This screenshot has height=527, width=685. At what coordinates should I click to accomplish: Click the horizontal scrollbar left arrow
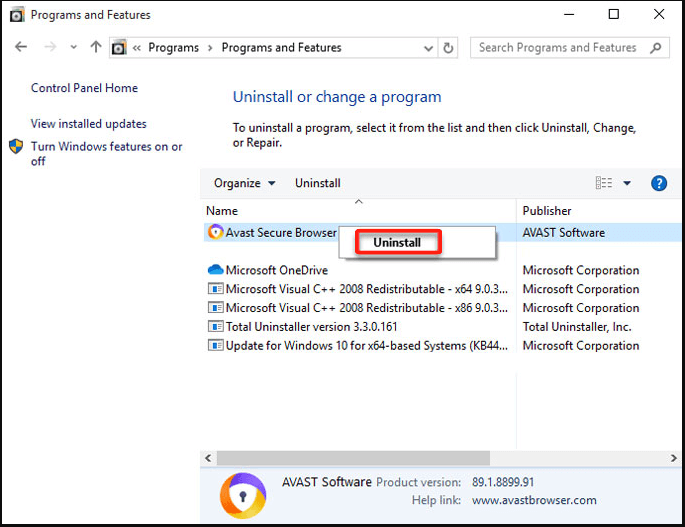(x=208, y=458)
